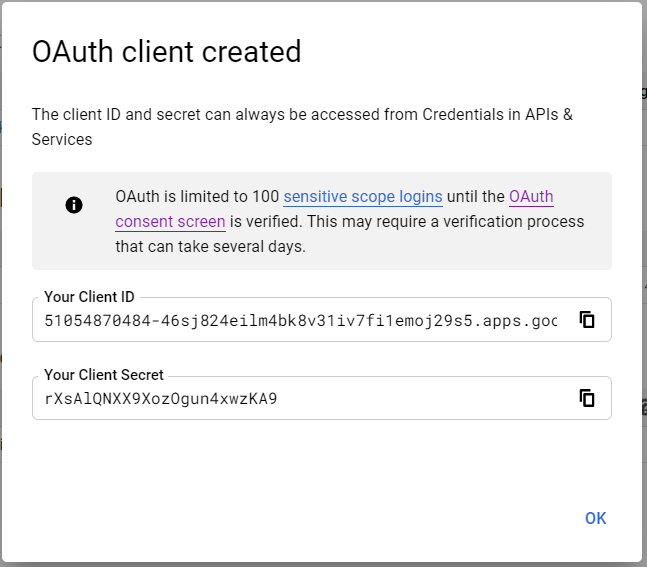Image resolution: width=647 pixels, height=567 pixels.
Task: Click the info icon in the notice box
Action: (x=74, y=205)
